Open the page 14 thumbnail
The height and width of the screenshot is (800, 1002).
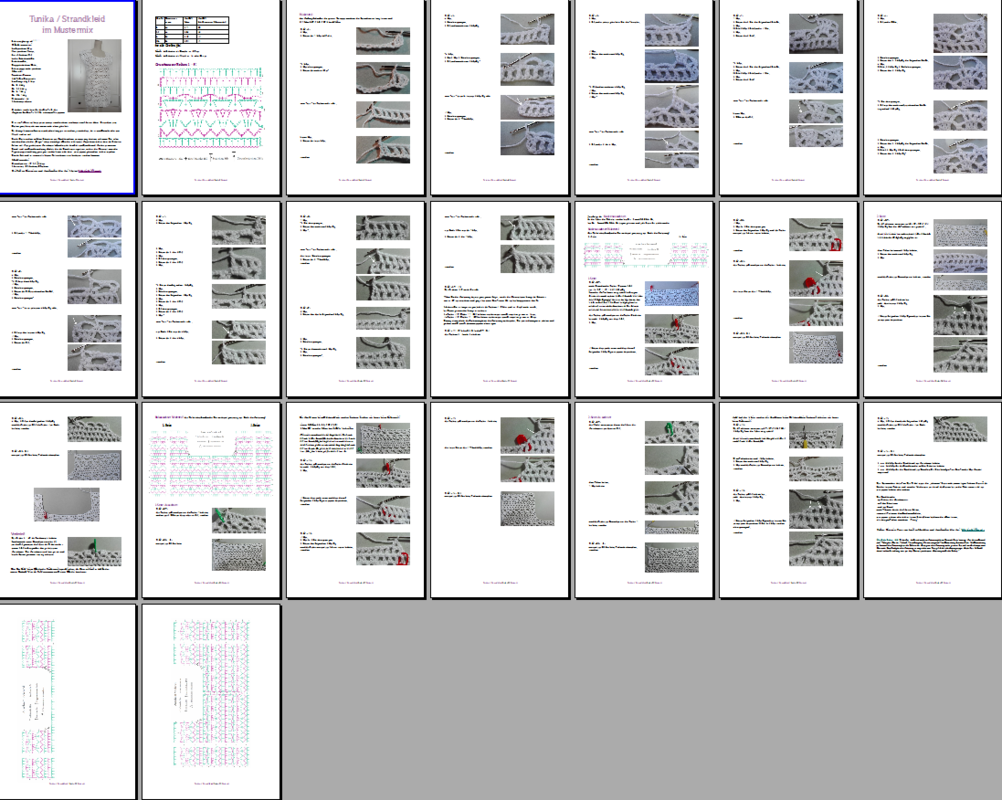coord(929,298)
